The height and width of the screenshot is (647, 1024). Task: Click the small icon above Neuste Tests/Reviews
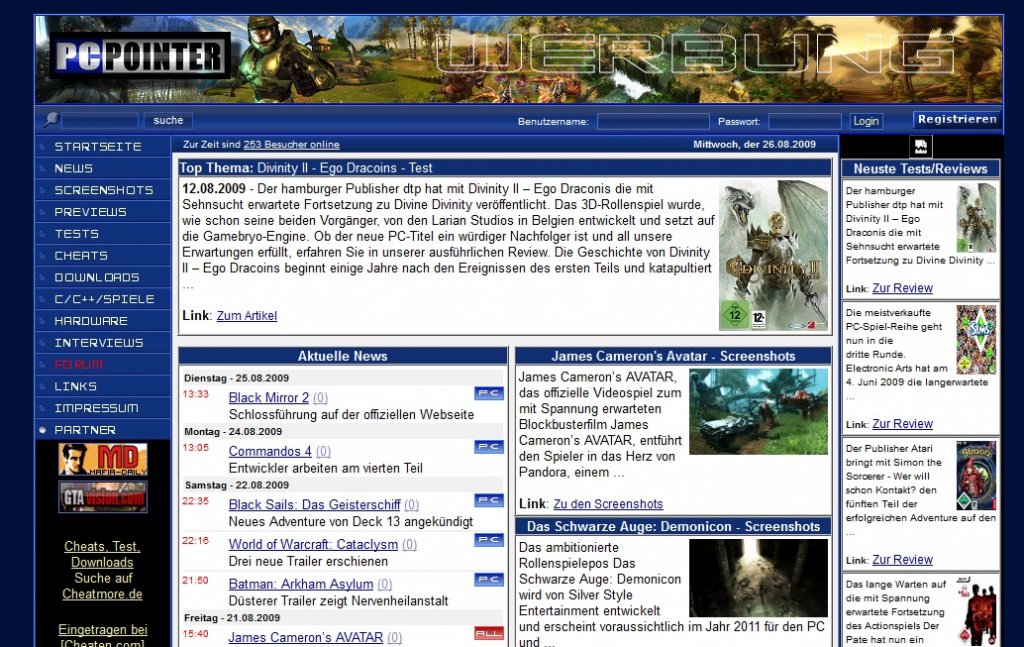coord(920,147)
